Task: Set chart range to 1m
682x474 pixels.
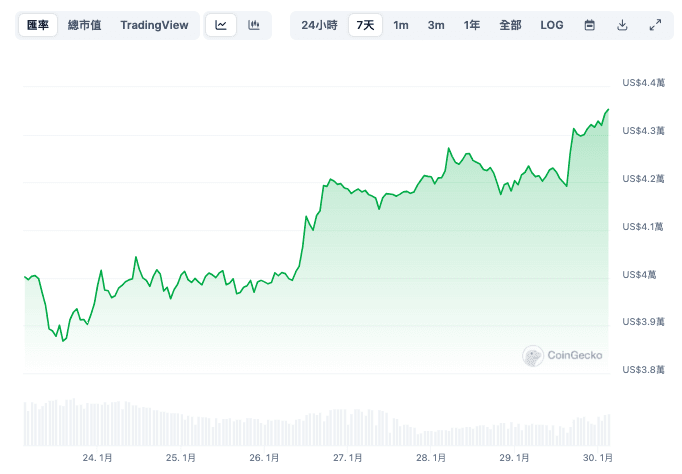Action: pos(401,25)
